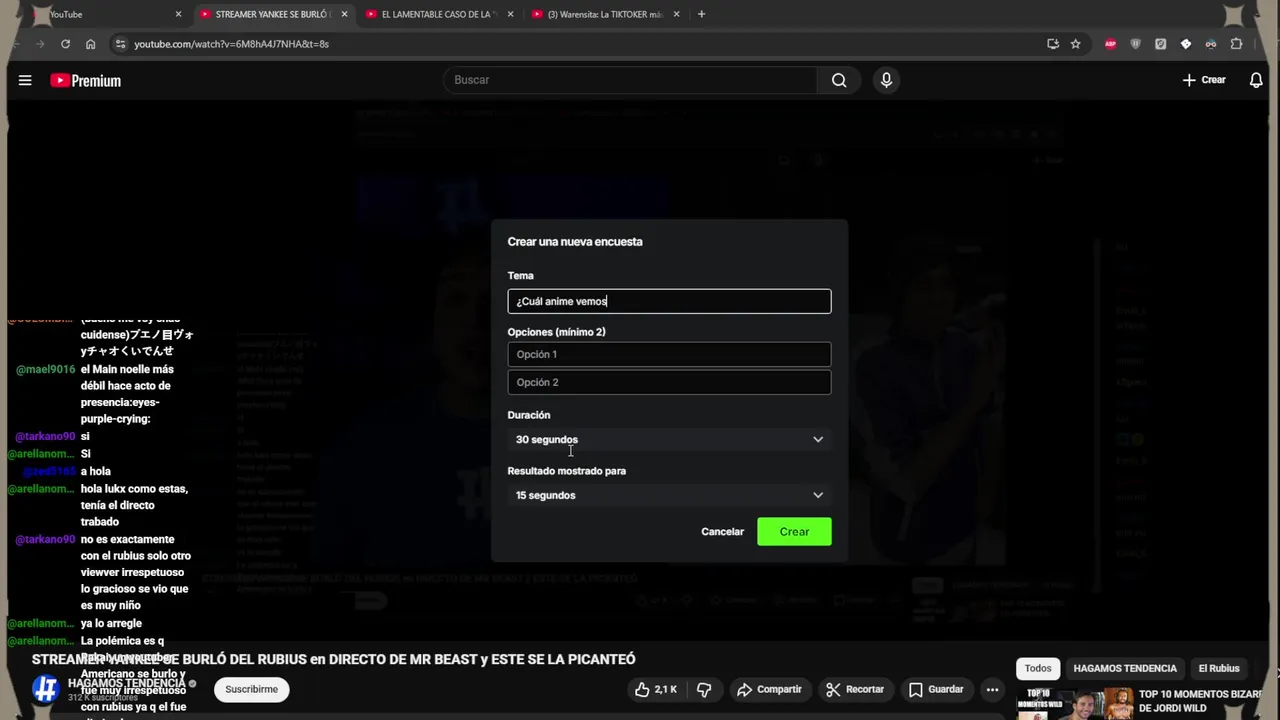Bookmark this page with the star icon
The width and height of the screenshot is (1280, 720).
coord(1075,44)
